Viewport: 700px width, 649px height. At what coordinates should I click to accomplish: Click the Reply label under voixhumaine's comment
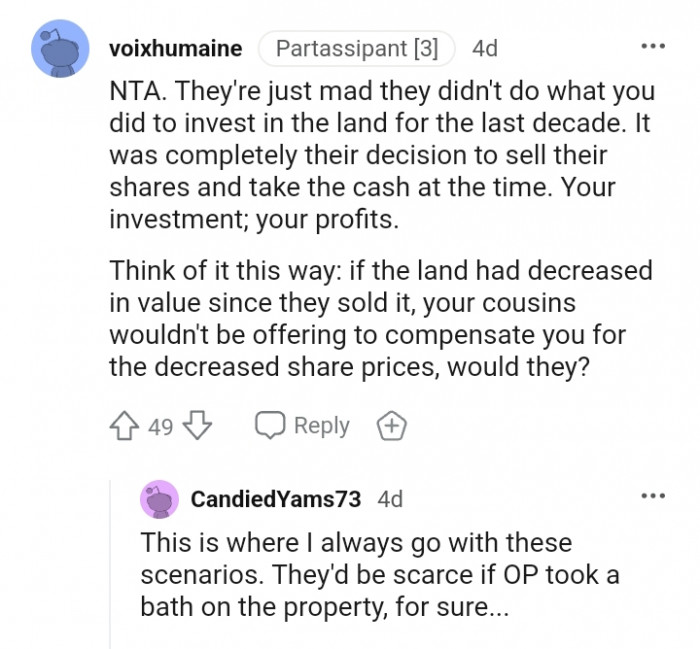coord(321,426)
